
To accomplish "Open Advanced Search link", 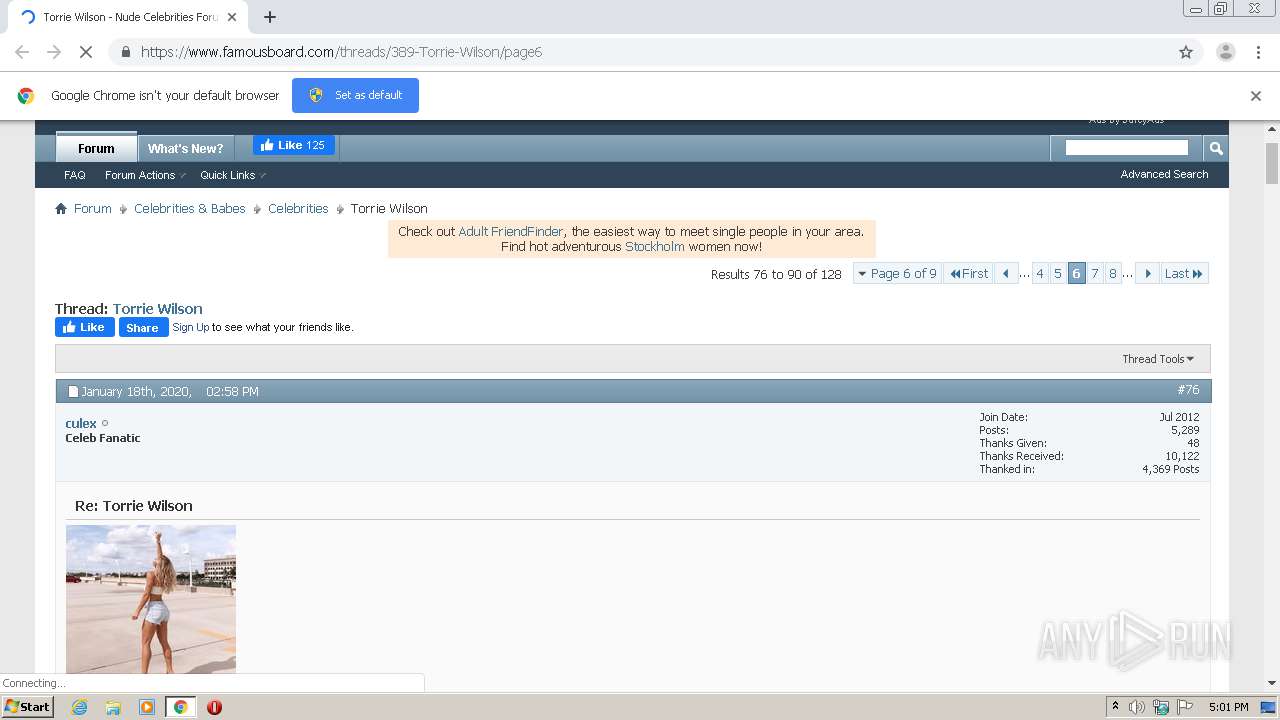I will click(1164, 174).
